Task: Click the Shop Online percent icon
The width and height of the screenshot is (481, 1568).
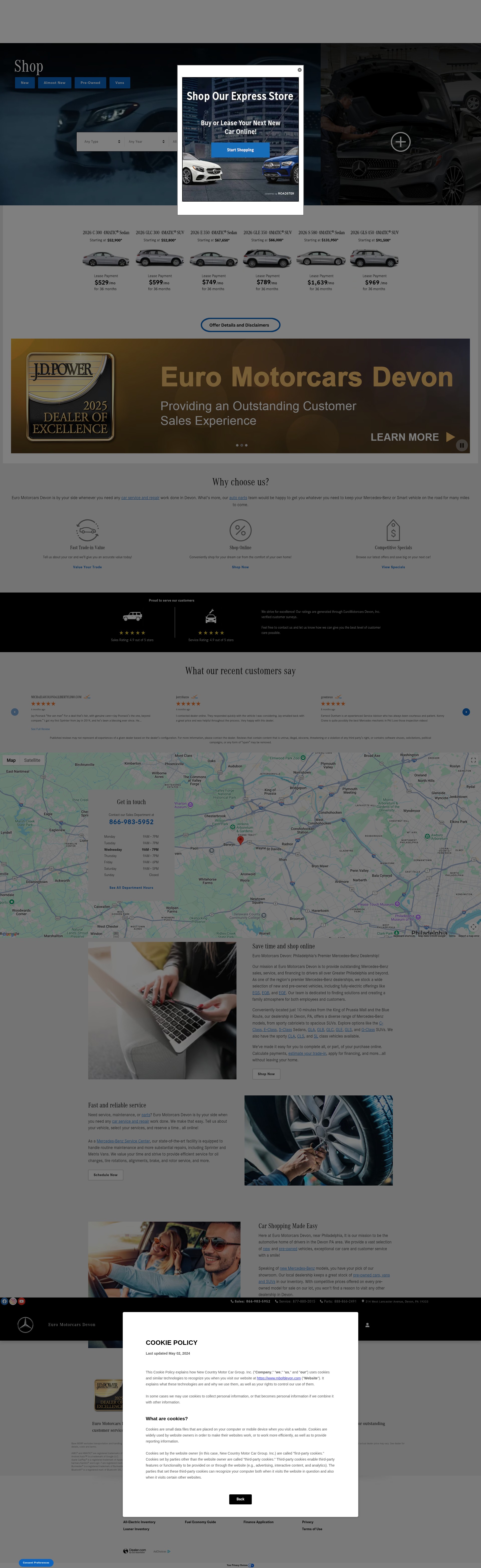Action: (x=241, y=530)
